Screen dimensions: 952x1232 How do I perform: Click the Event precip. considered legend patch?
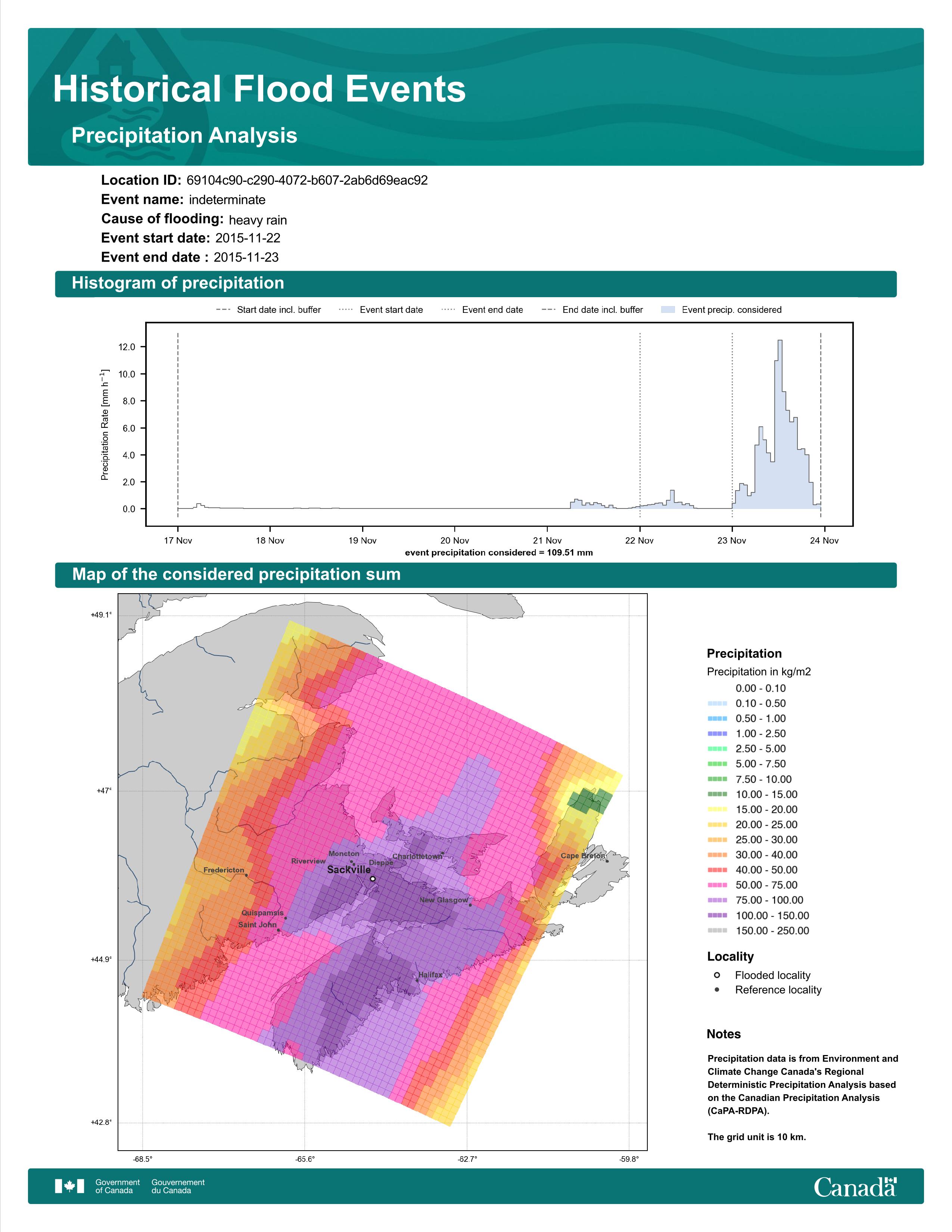(668, 310)
